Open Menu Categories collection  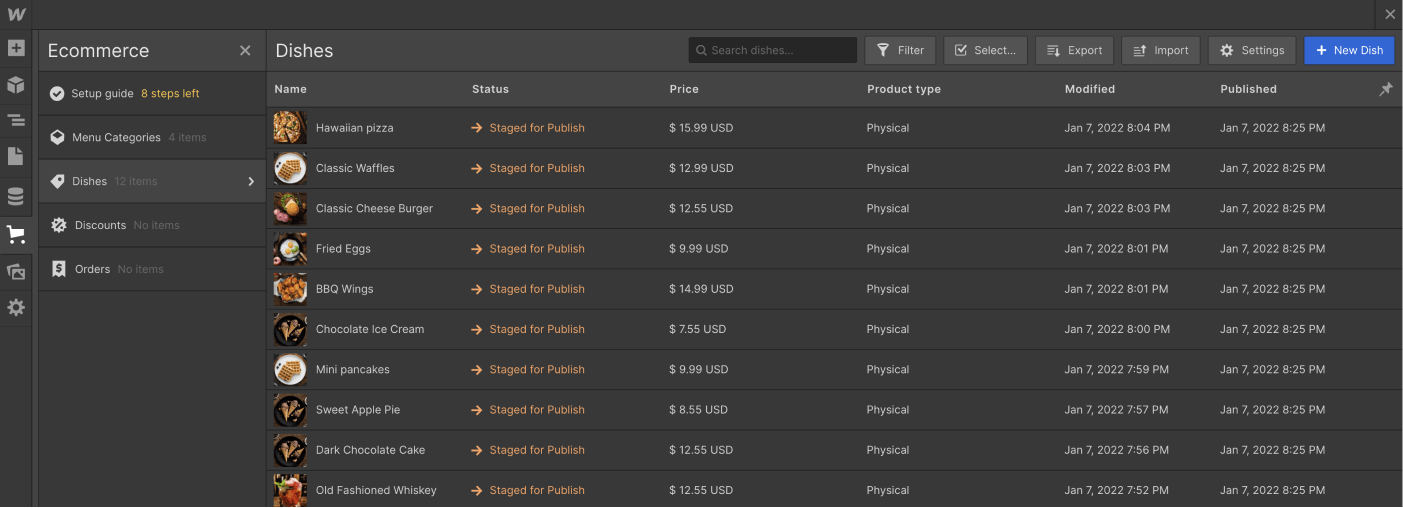coord(116,138)
